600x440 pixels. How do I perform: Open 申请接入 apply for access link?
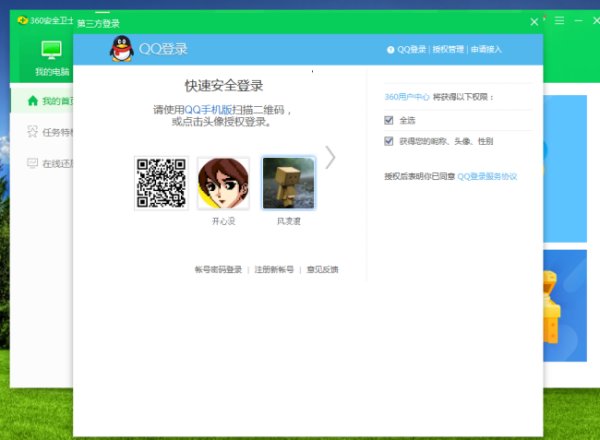(486, 49)
